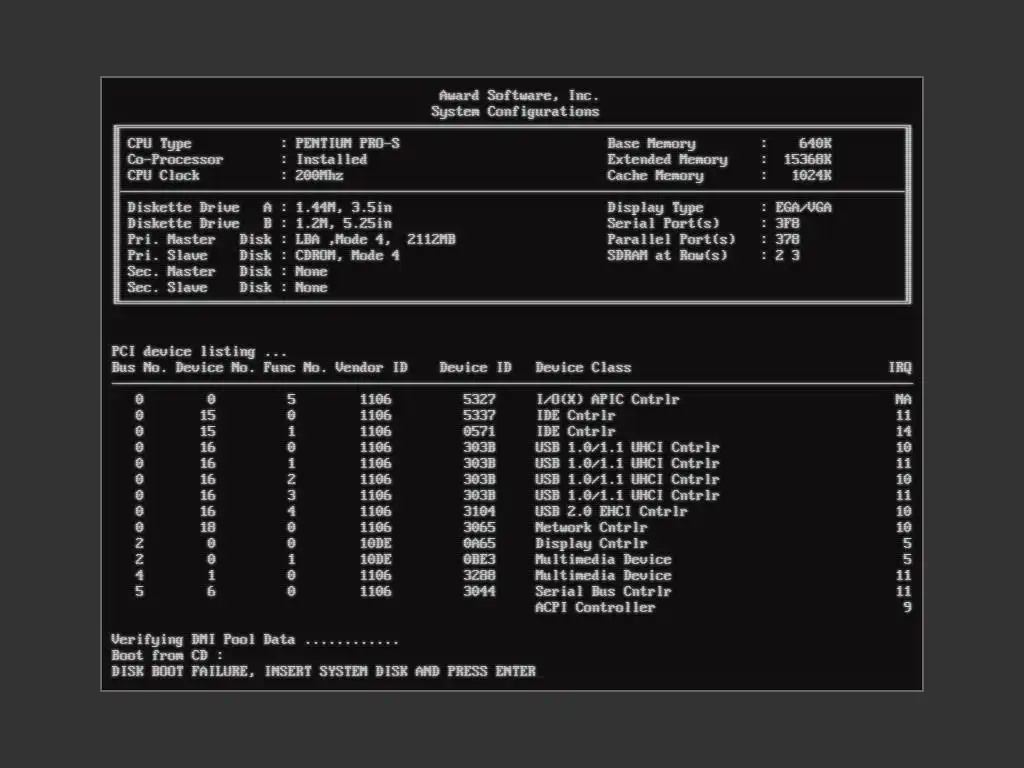Click the 'Parallel Port(s)' label
The image size is (1024, 768).
point(671,239)
